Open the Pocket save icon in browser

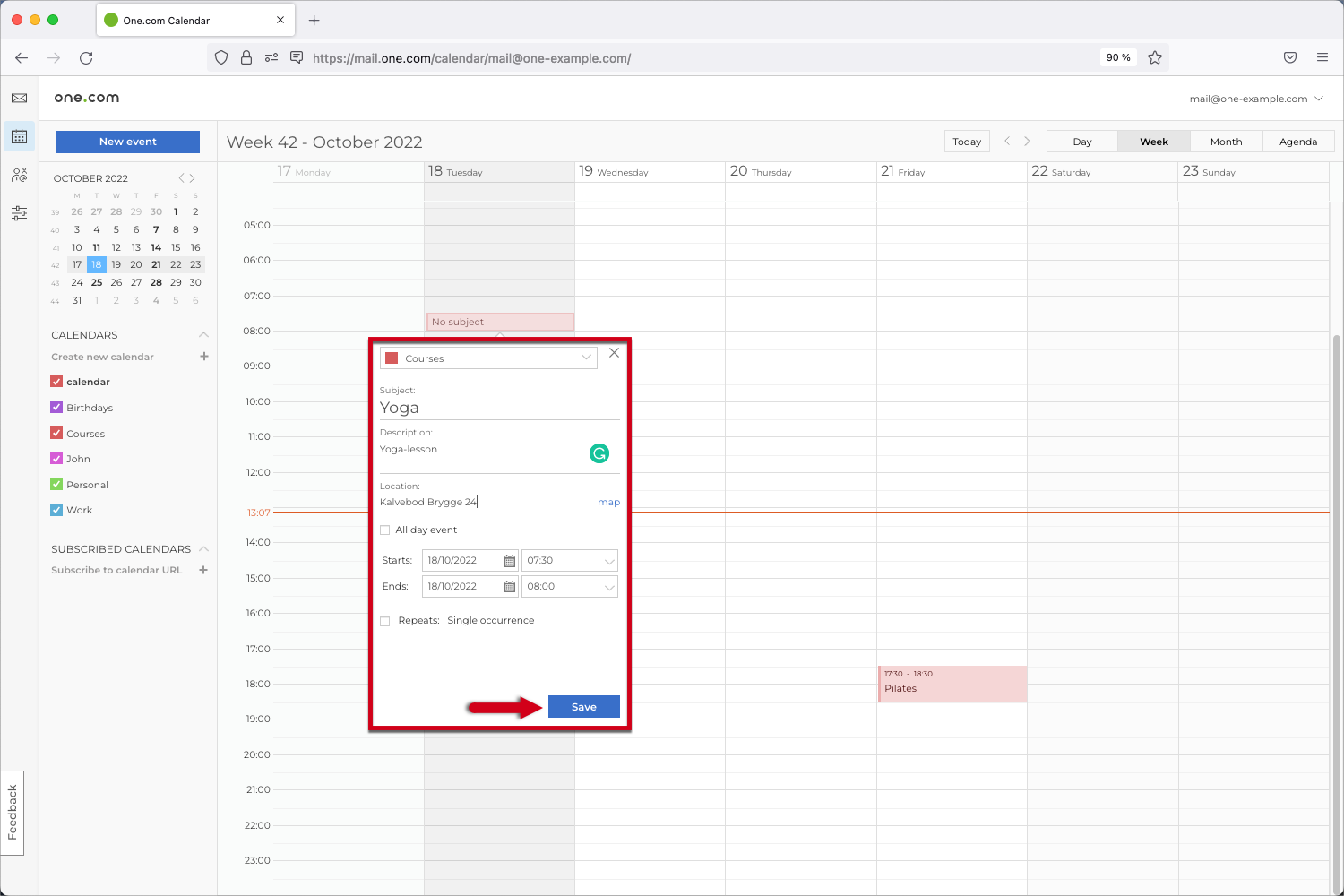tap(1290, 57)
